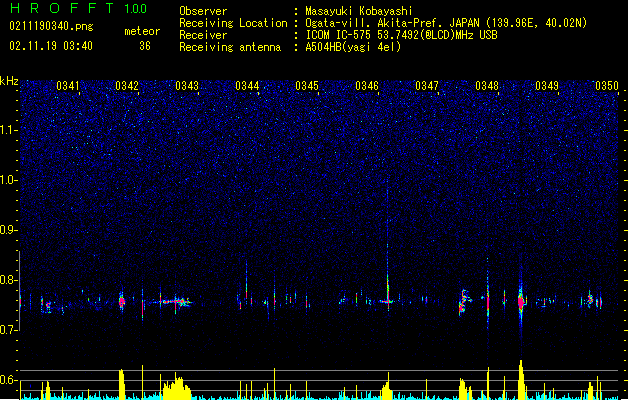Image resolution: width=629 pixels, height=400 pixels.
Task: Click the 0349 time axis marker
Action: (547, 86)
